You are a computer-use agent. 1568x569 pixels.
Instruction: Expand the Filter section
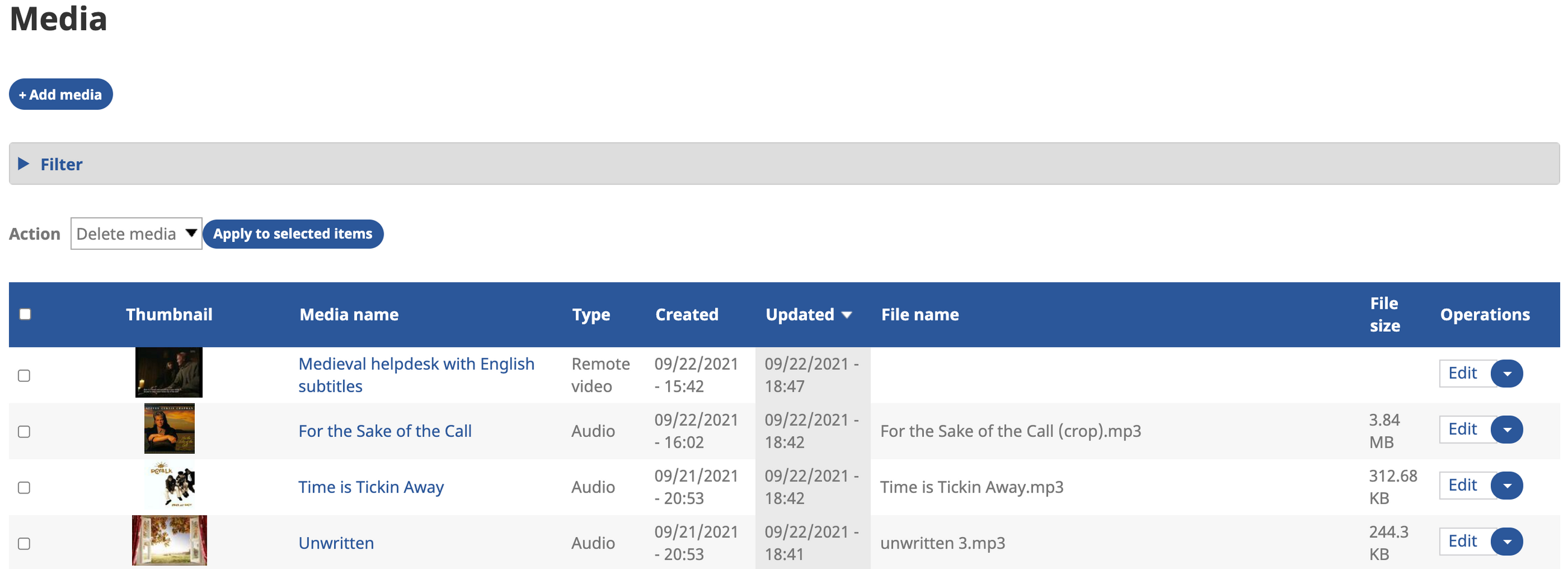click(x=61, y=165)
